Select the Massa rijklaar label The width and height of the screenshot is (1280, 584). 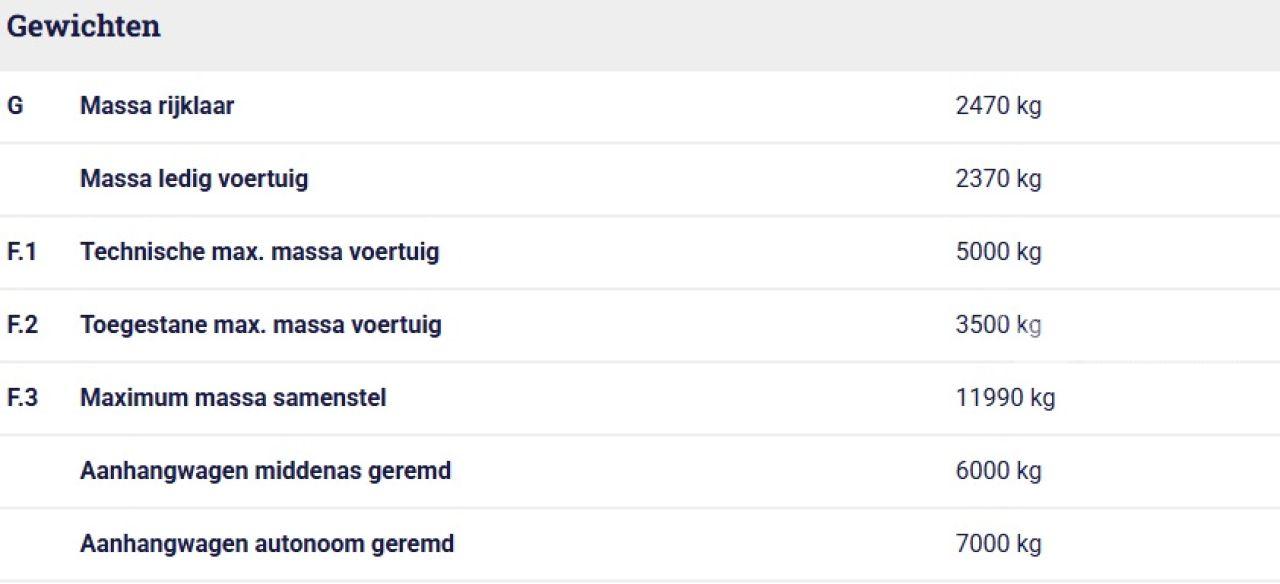click(157, 106)
